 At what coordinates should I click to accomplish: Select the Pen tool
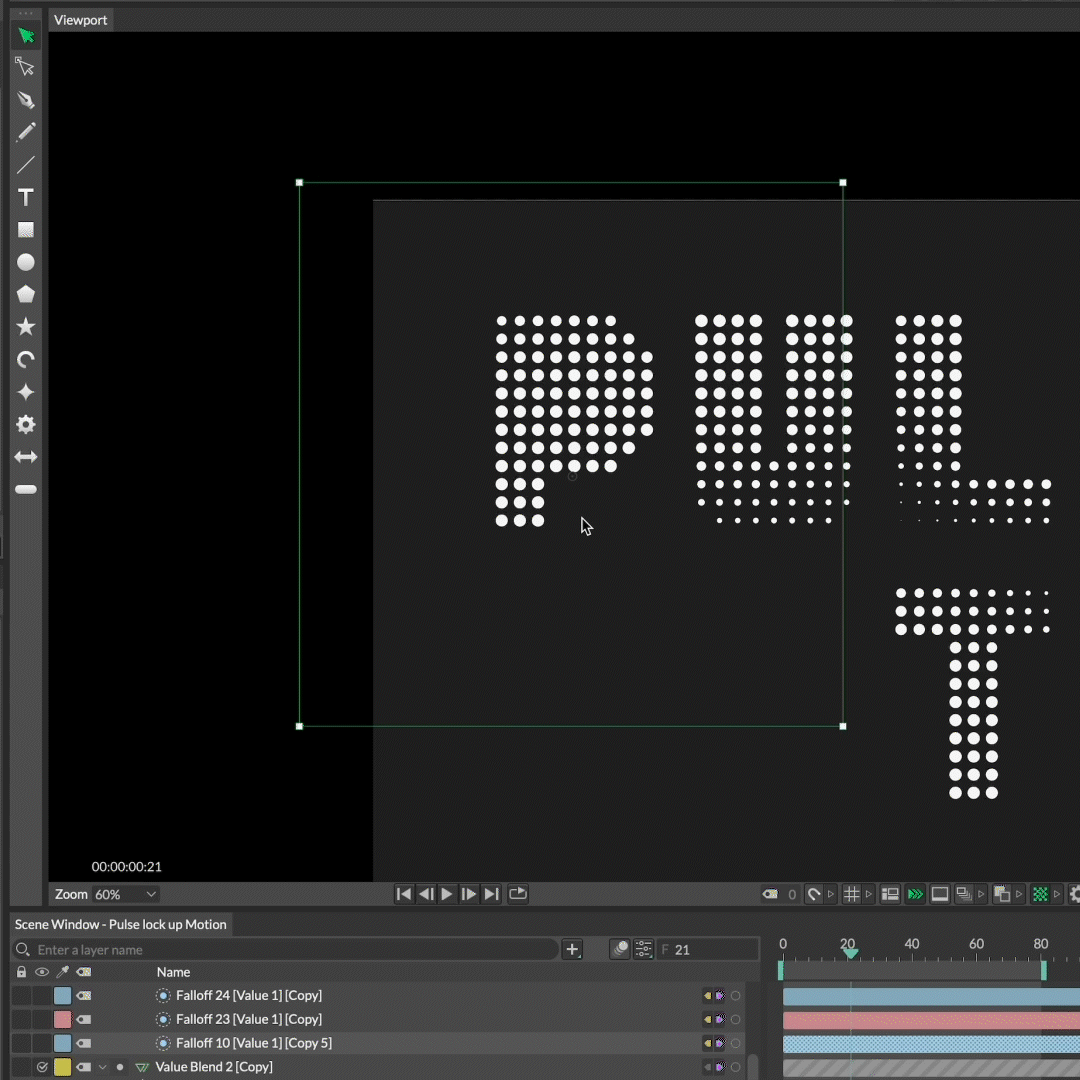pos(26,100)
